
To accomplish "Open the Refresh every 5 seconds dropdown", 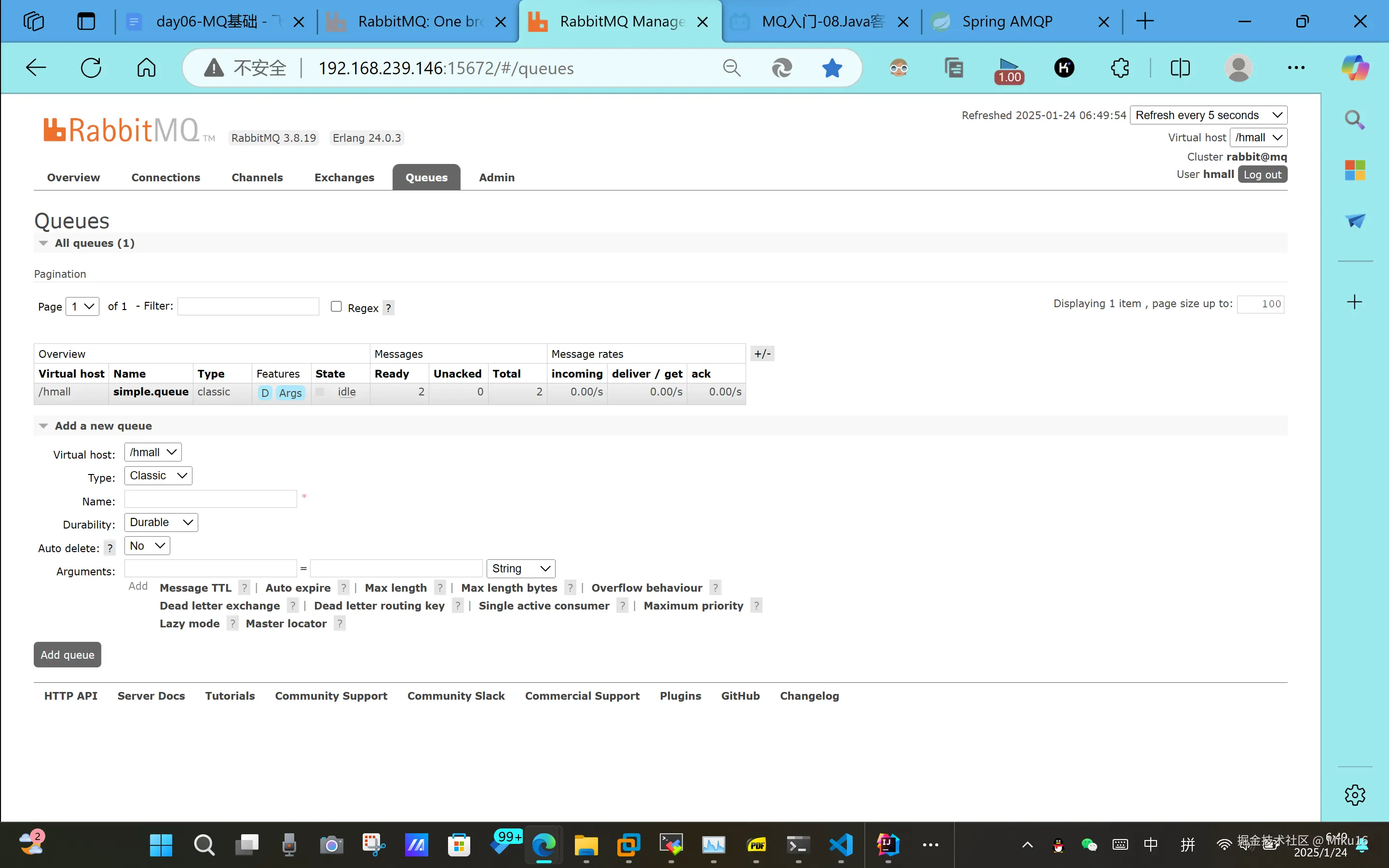I will click(1208, 115).
